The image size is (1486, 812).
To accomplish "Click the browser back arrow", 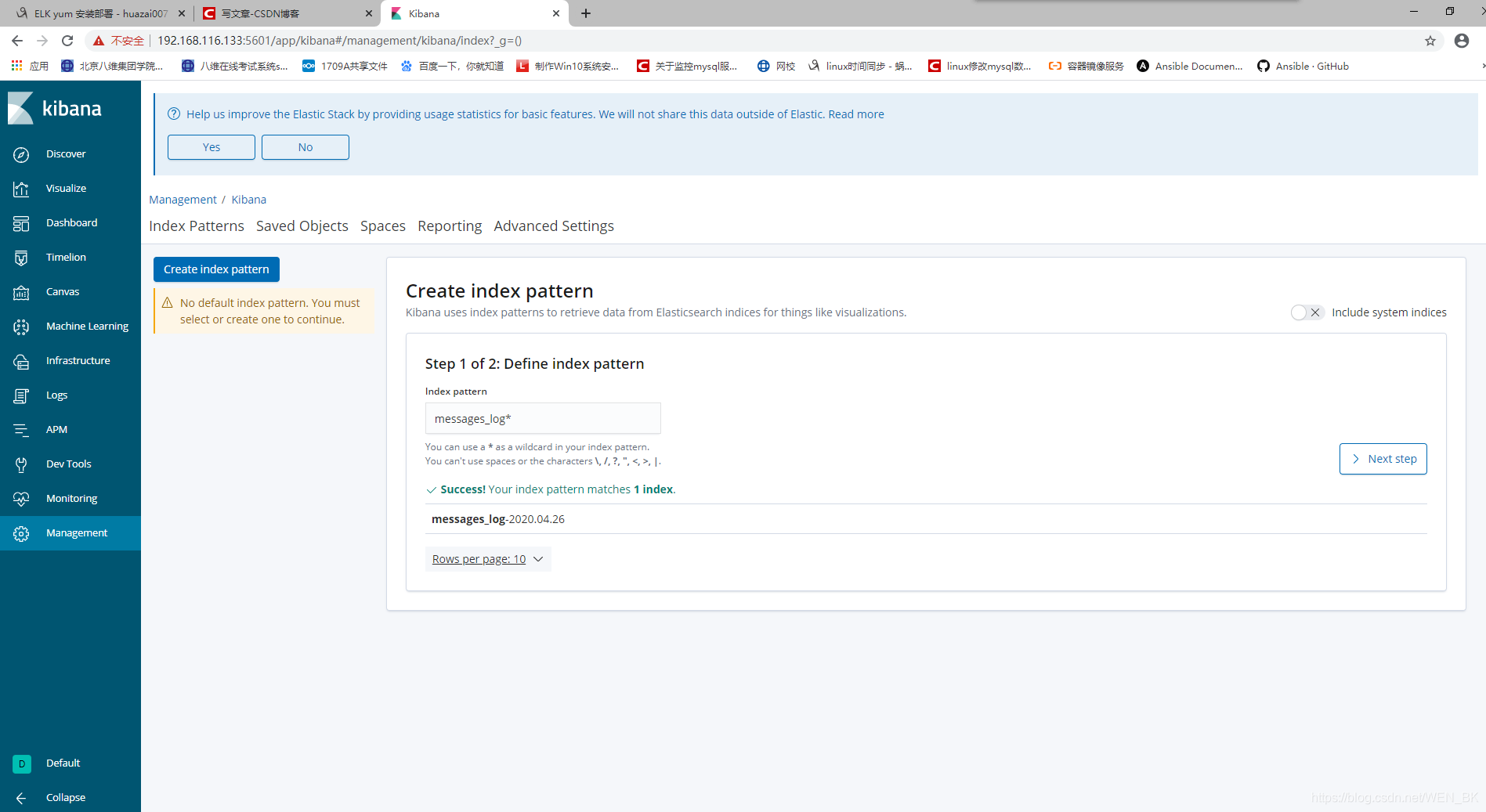I will tap(17, 41).
